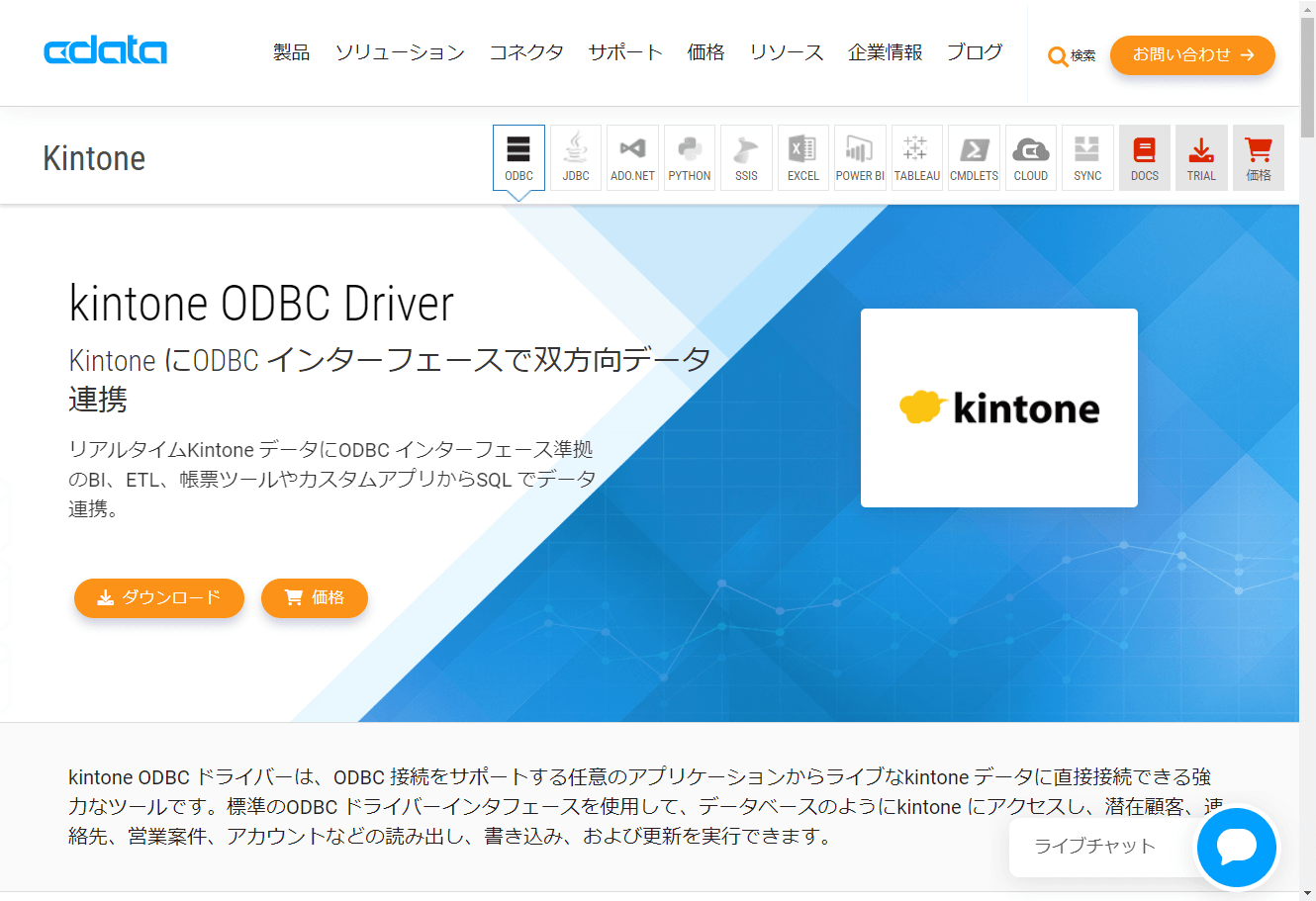This screenshot has height=901, width=1316.
Task: Switch to the ODBC tab
Action: (x=518, y=156)
